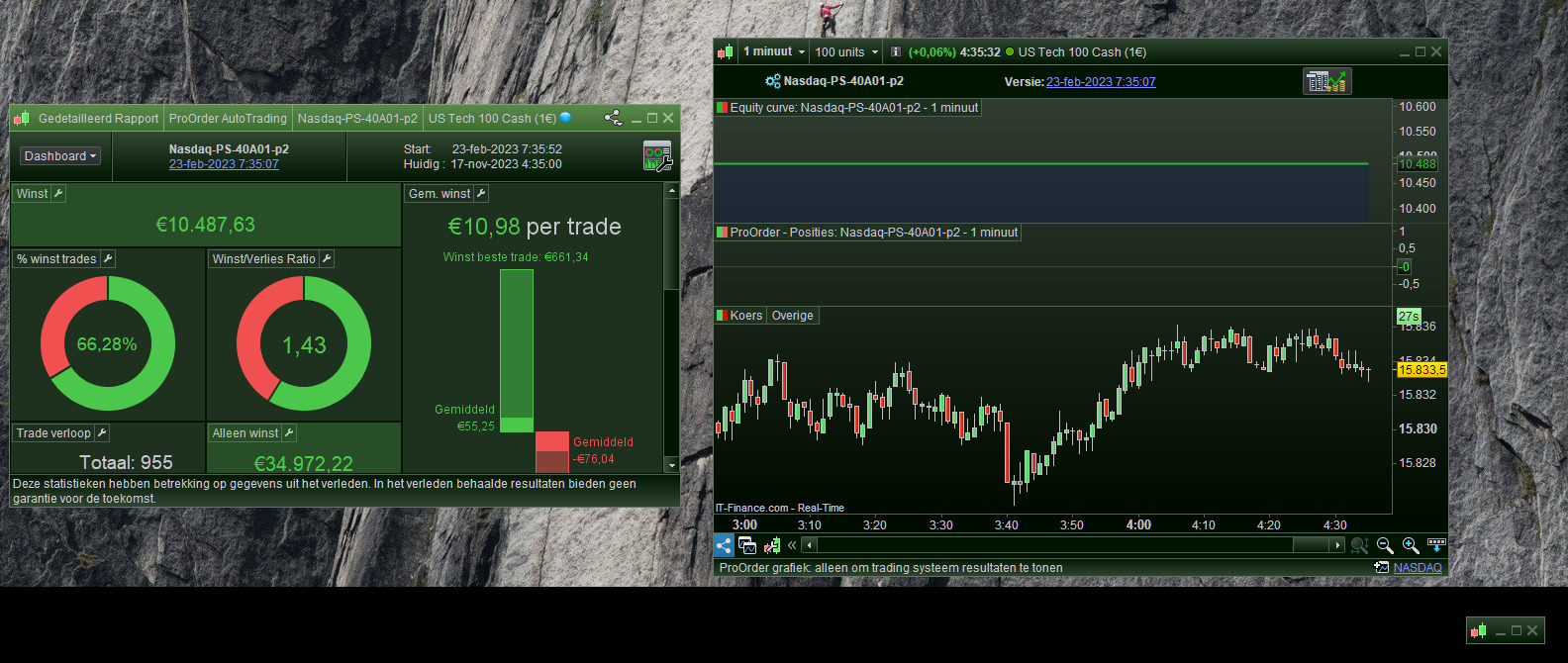
Task: Click the €34.972,22 Alleen winst value
Action: [304, 464]
